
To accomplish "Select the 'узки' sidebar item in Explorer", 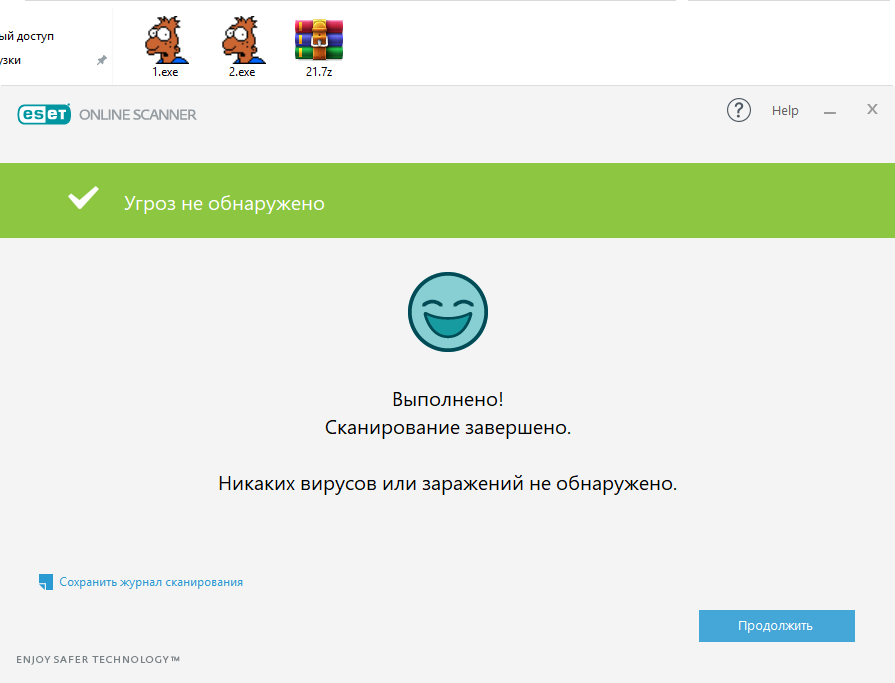I will (10, 60).
